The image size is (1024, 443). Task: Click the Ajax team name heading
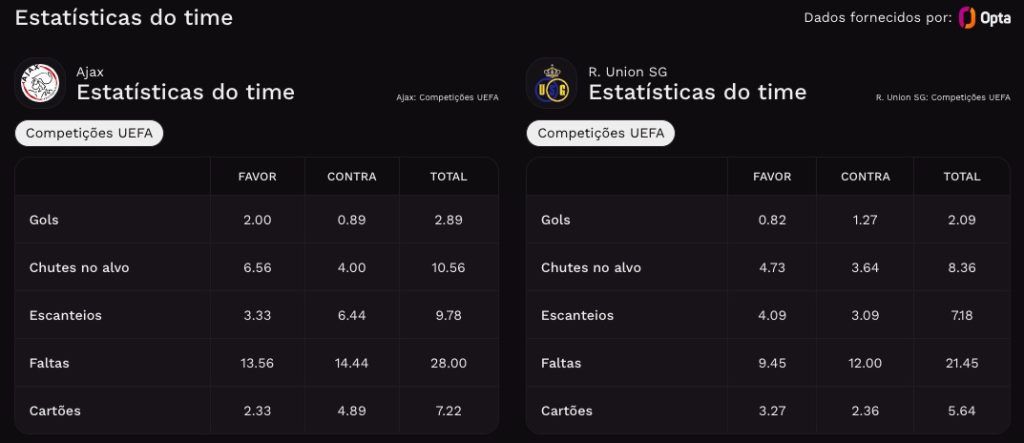pyautogui.click(x=90, y=72)
